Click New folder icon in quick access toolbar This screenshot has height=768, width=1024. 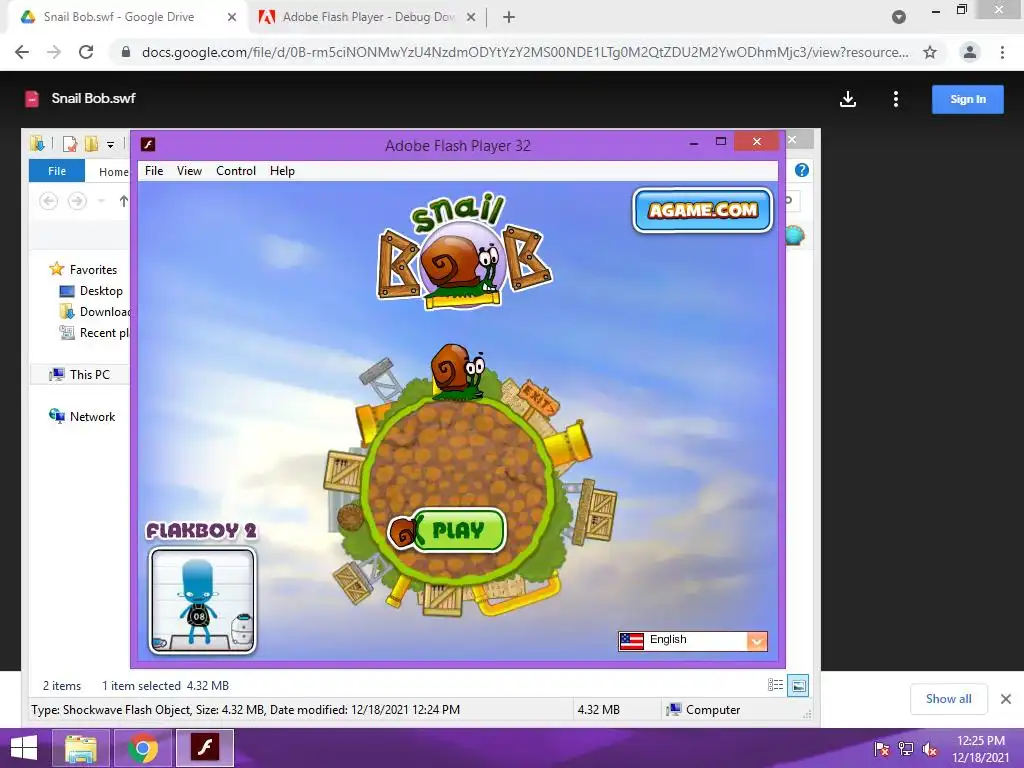[91, 144]
